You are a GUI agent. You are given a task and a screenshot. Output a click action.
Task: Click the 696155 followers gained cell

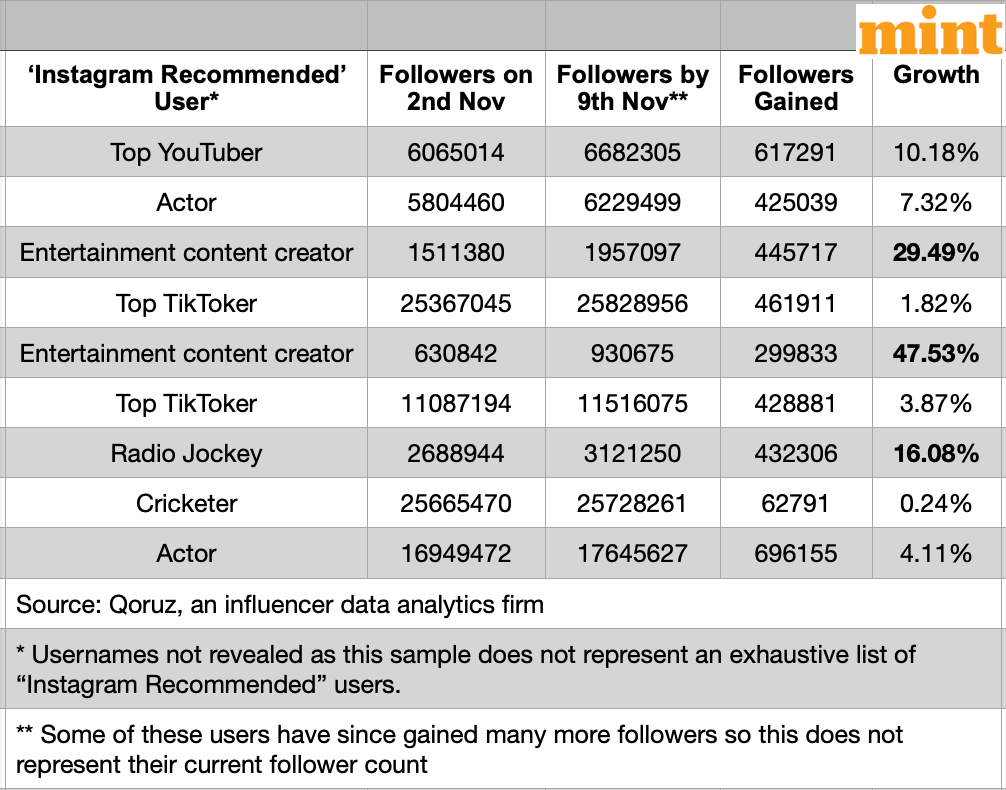[796, 553]
